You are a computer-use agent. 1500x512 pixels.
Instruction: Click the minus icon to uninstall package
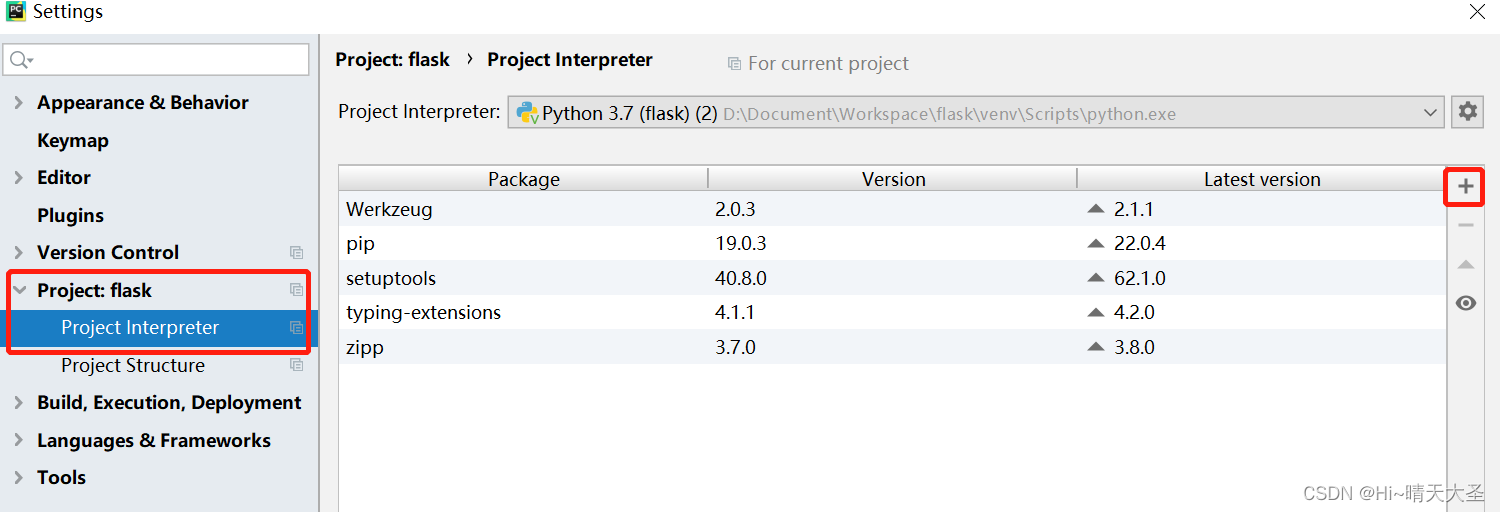[x=1466, y=225]
